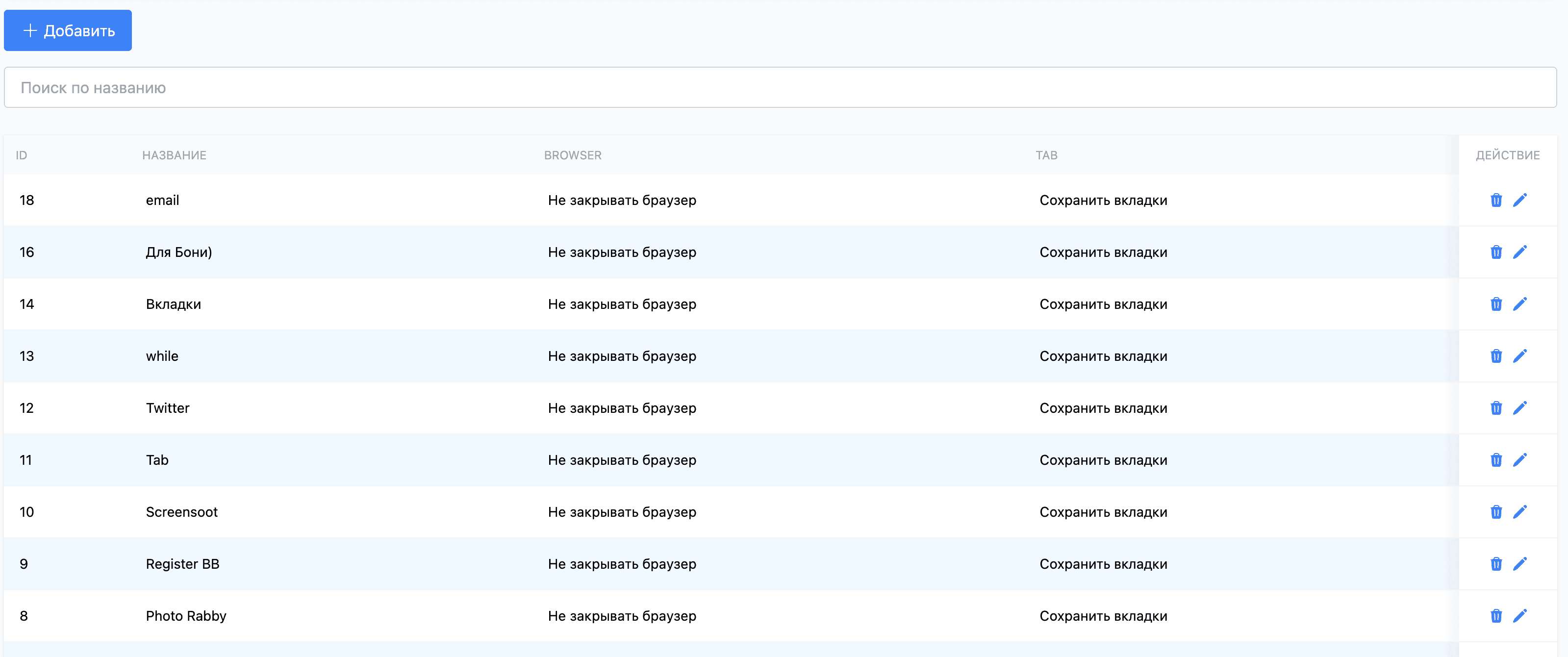
Task: Click the BROWSER column header
Action: [572, 155]
